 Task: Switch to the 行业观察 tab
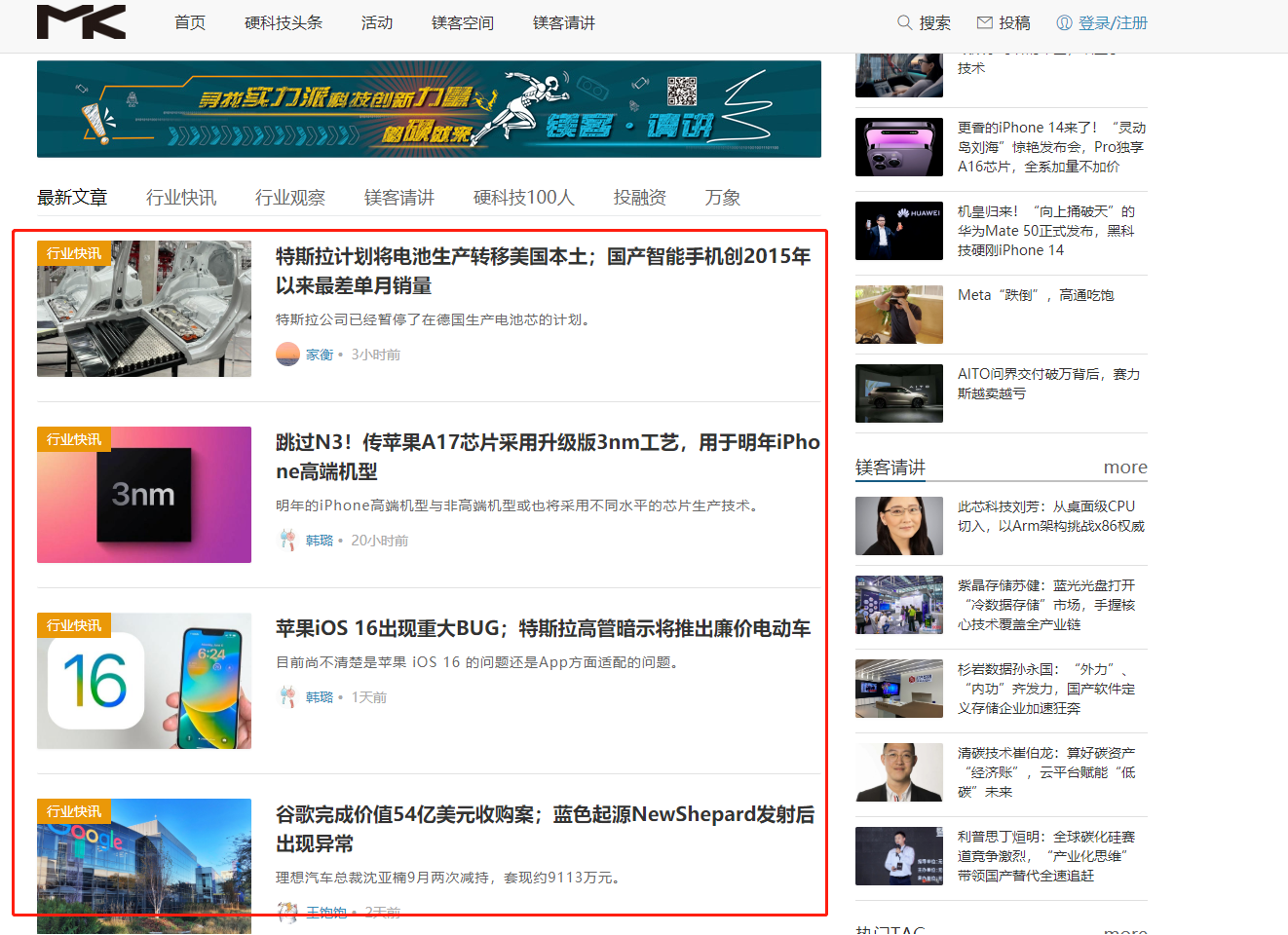(290, 198)
